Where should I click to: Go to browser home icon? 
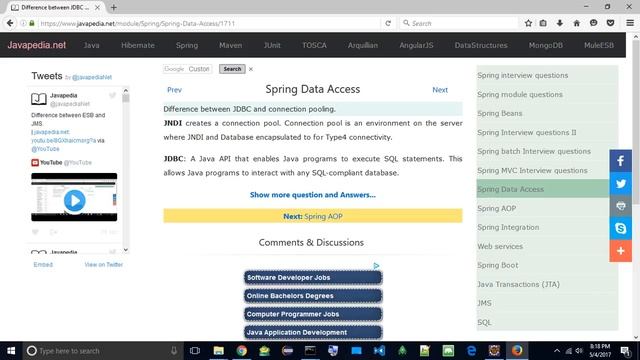576,23
